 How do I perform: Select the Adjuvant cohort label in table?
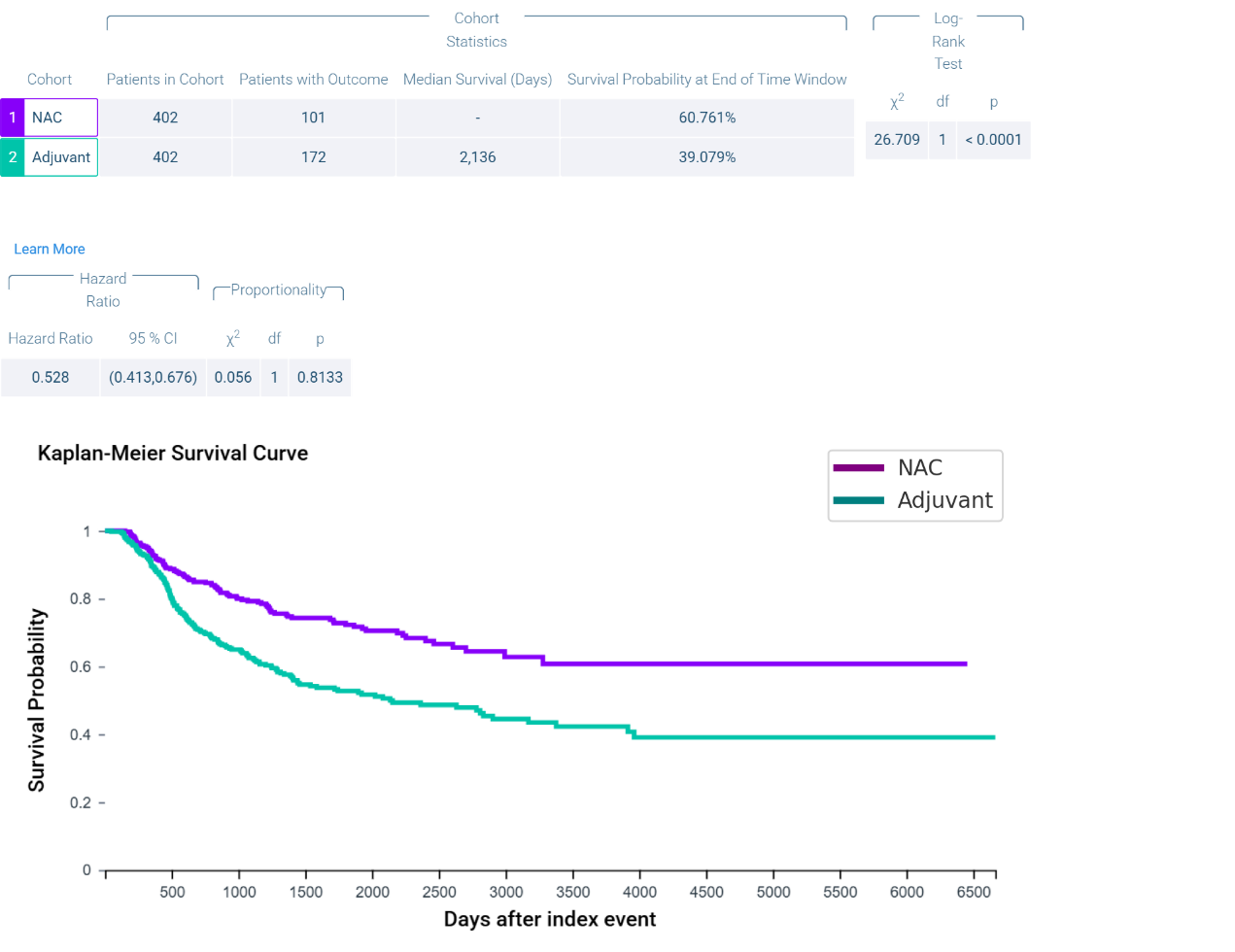tap(61, 157)
